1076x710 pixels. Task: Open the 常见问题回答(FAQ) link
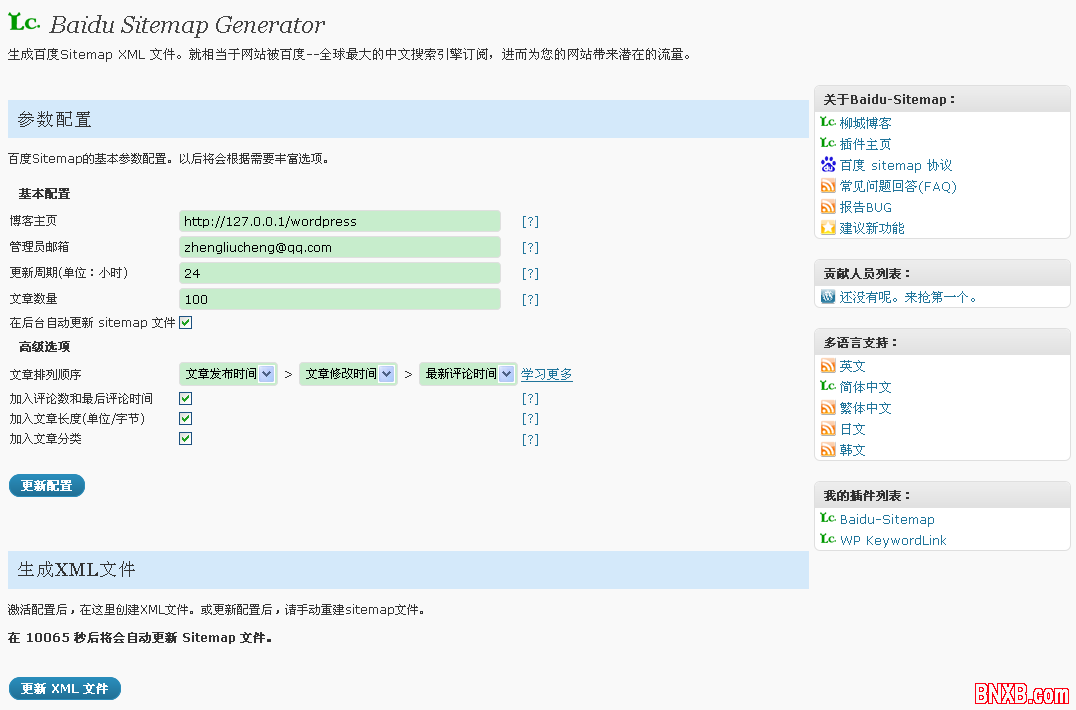[898, 187]
